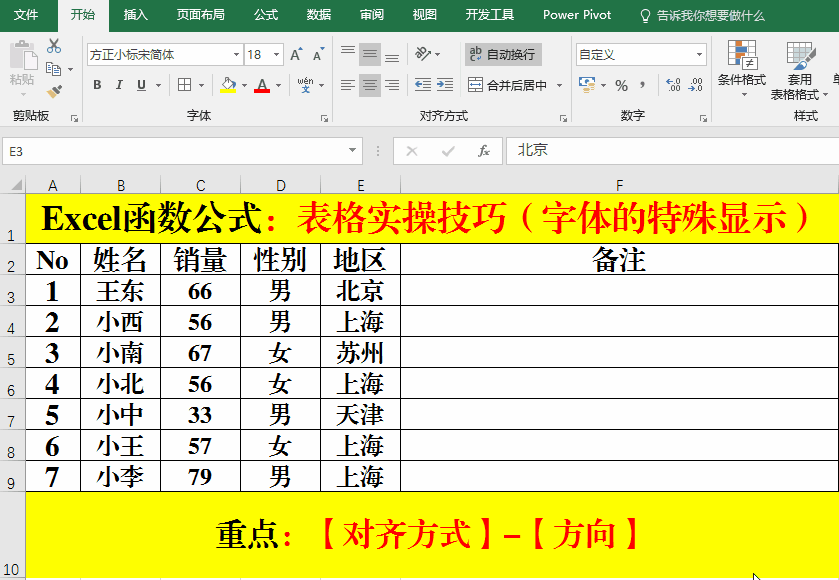Select the cell containing 小南
839x580 pixels.
(120, 352)
